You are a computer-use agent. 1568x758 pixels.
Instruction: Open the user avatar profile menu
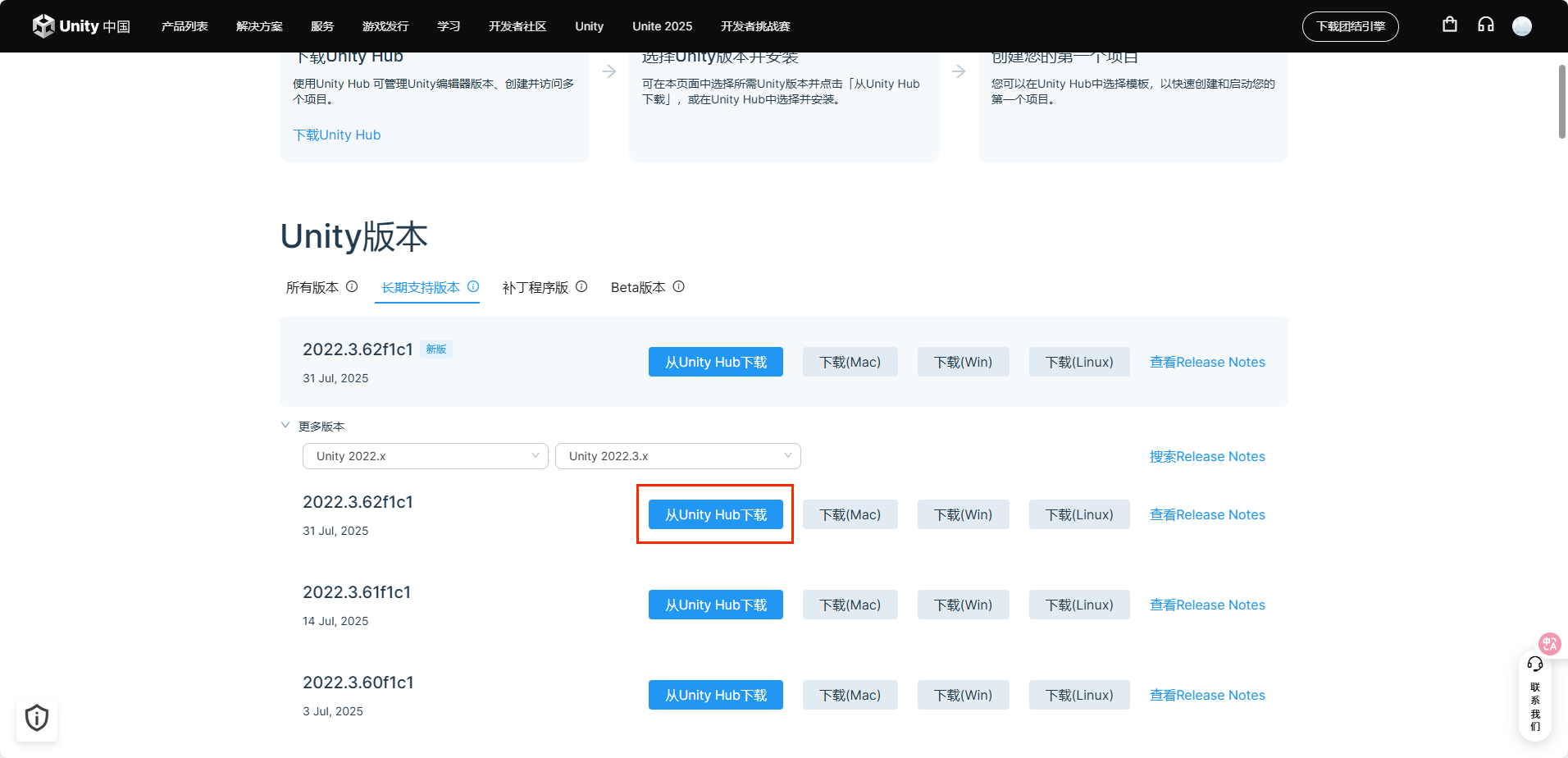click(x=1522, y=26)
